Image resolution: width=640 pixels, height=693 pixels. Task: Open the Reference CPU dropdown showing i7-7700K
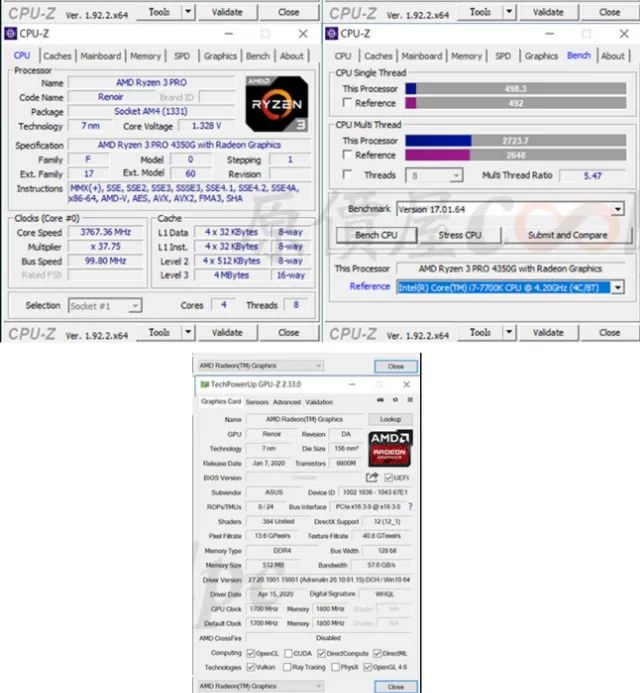[510, 288]
